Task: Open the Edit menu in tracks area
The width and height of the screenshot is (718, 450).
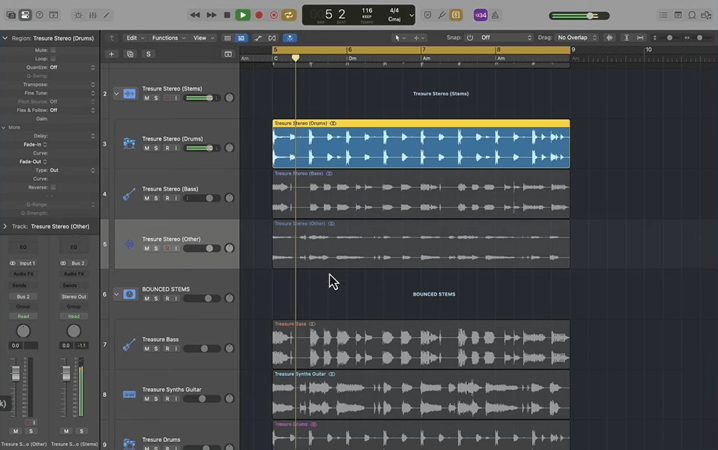Action: click(x=133, y=38)
